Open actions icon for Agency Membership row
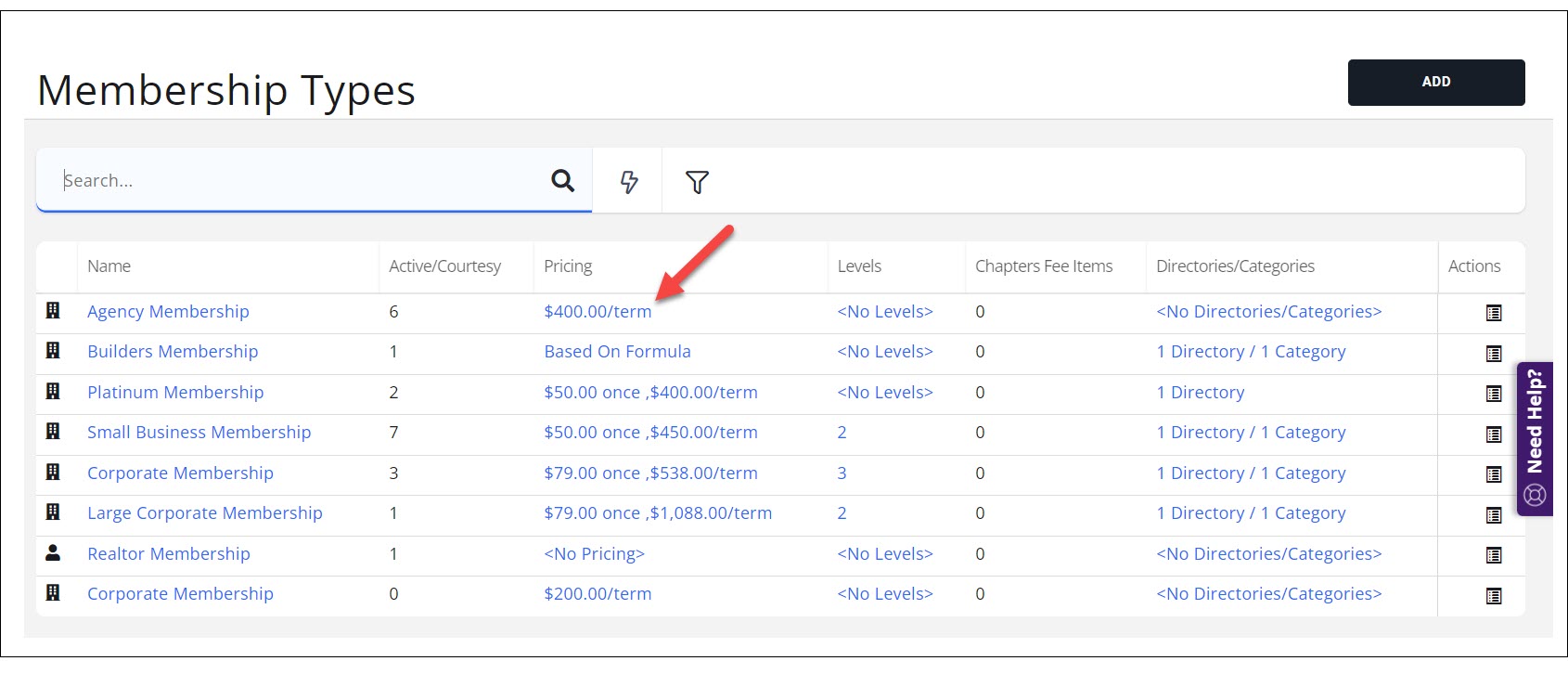Screen dimensions: 1568x674 click(1493, 313)
